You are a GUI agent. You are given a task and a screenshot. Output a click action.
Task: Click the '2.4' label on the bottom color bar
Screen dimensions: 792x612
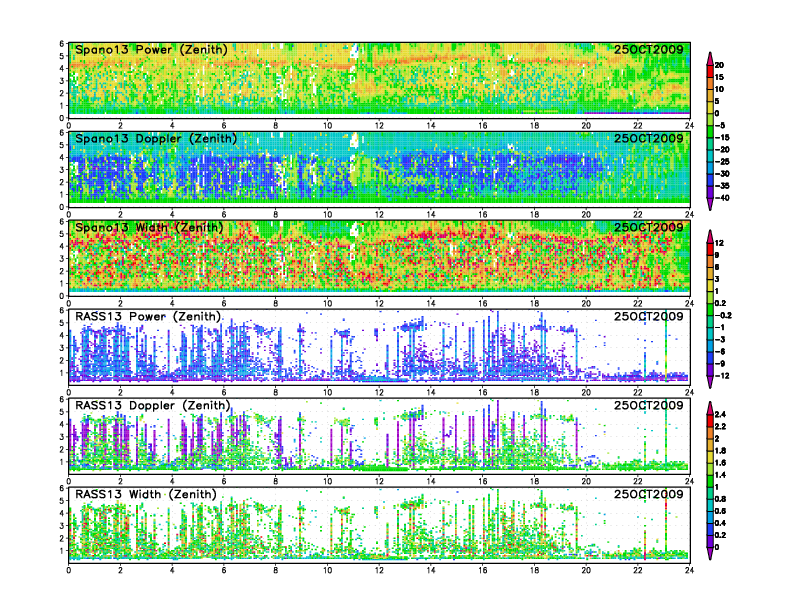point(720,415)
